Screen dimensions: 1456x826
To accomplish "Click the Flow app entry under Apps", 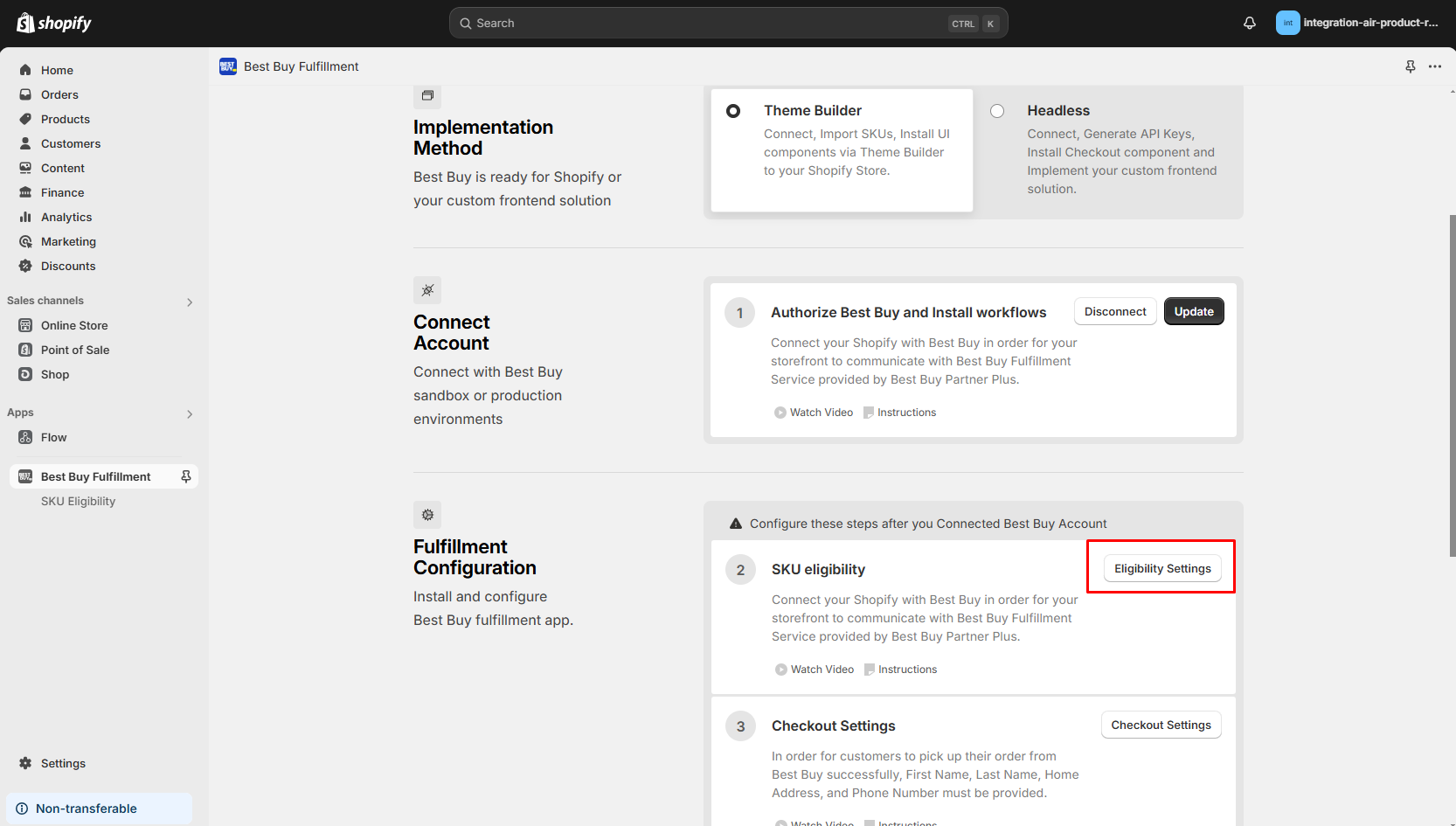I will pos(54,437).
